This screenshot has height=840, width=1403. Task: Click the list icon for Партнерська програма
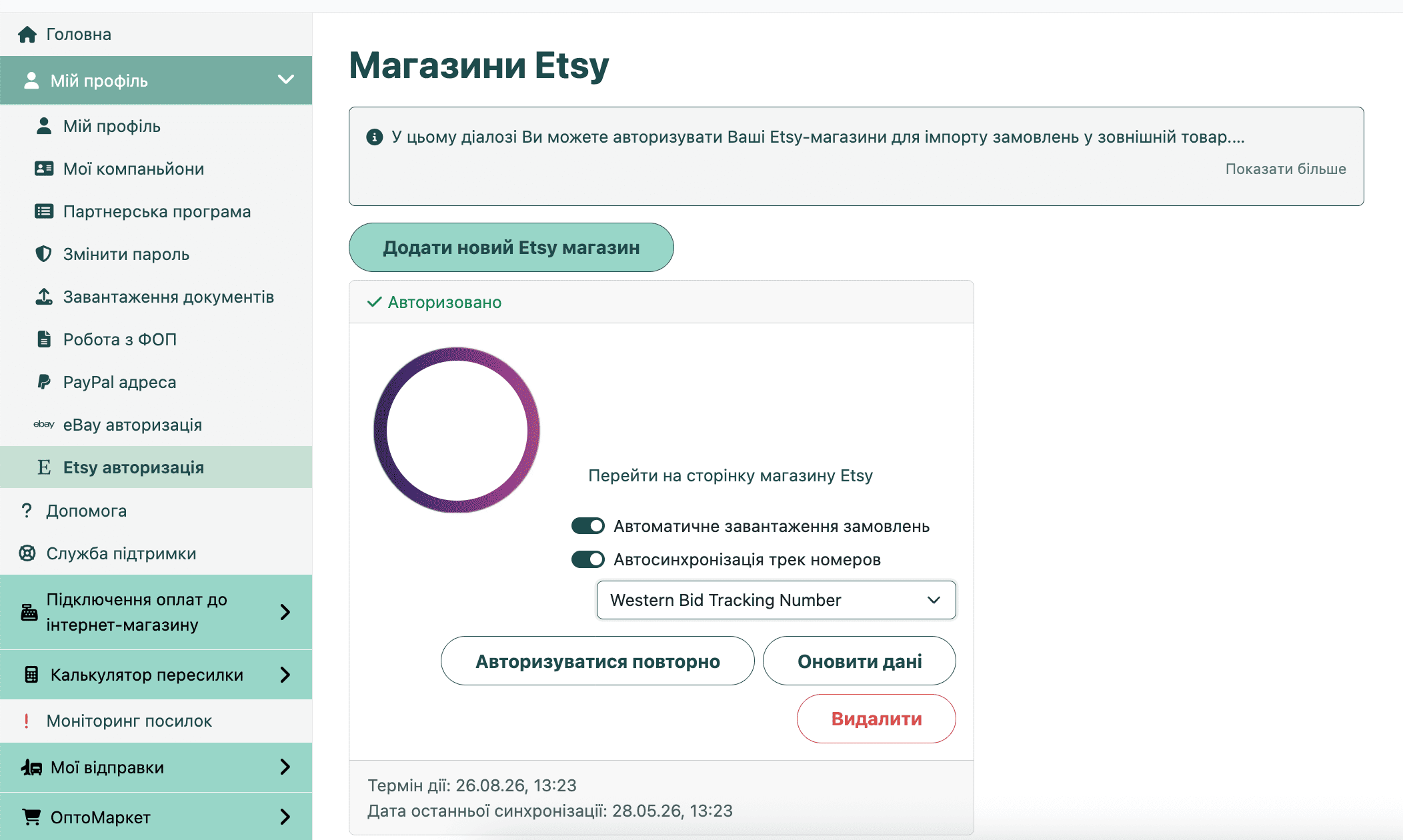pyautogui.click(x=44, y=211)
